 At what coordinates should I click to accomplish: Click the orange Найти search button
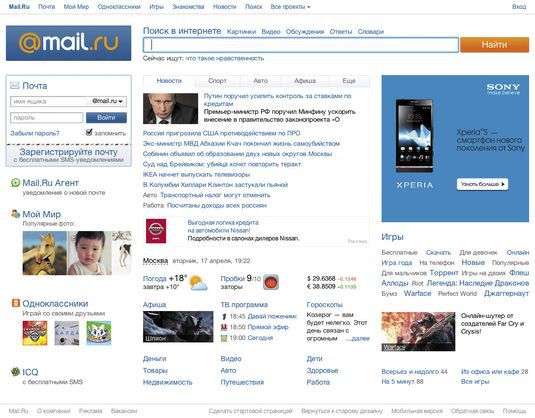point(494,45)
